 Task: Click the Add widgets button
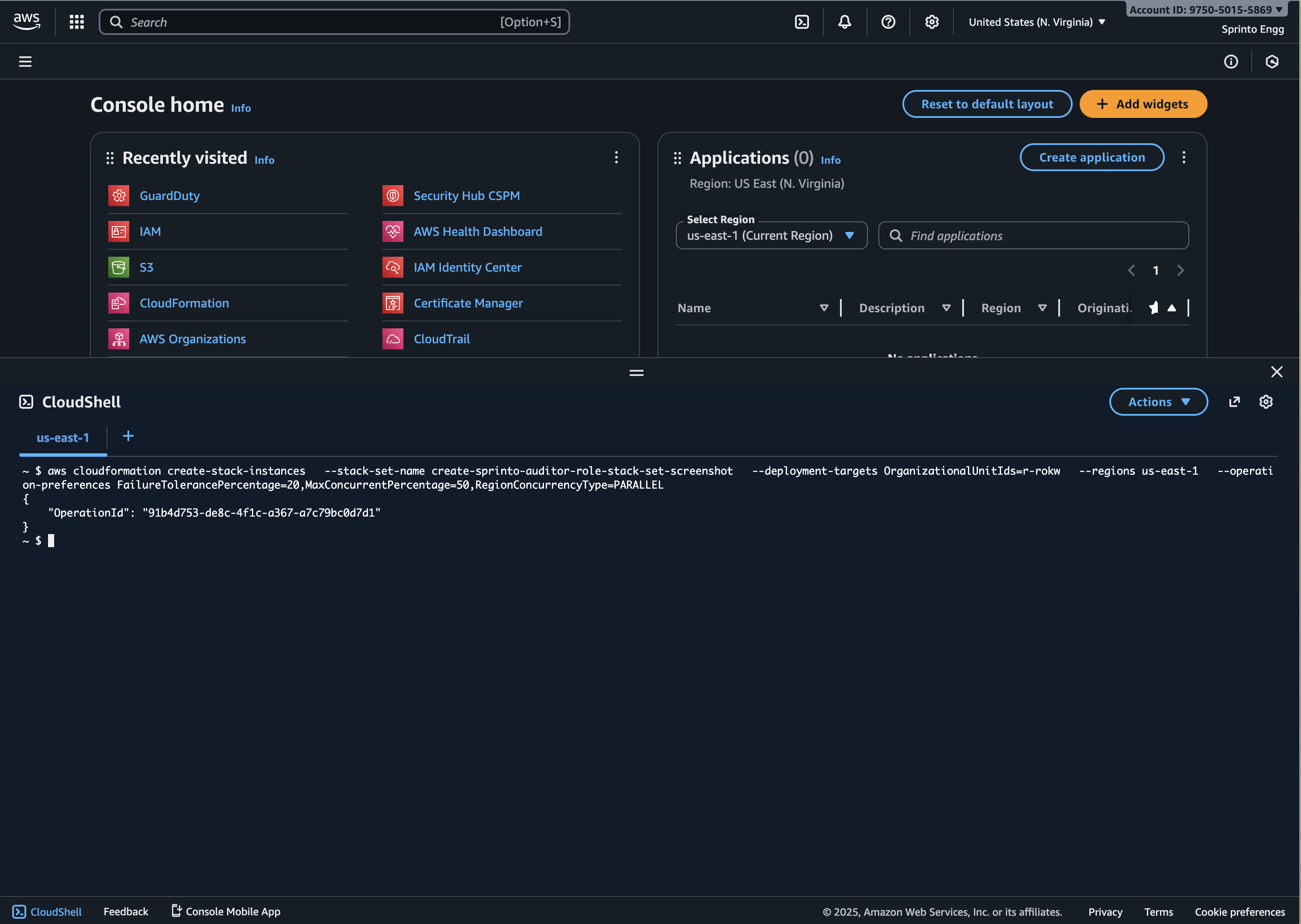point(1143,104)
